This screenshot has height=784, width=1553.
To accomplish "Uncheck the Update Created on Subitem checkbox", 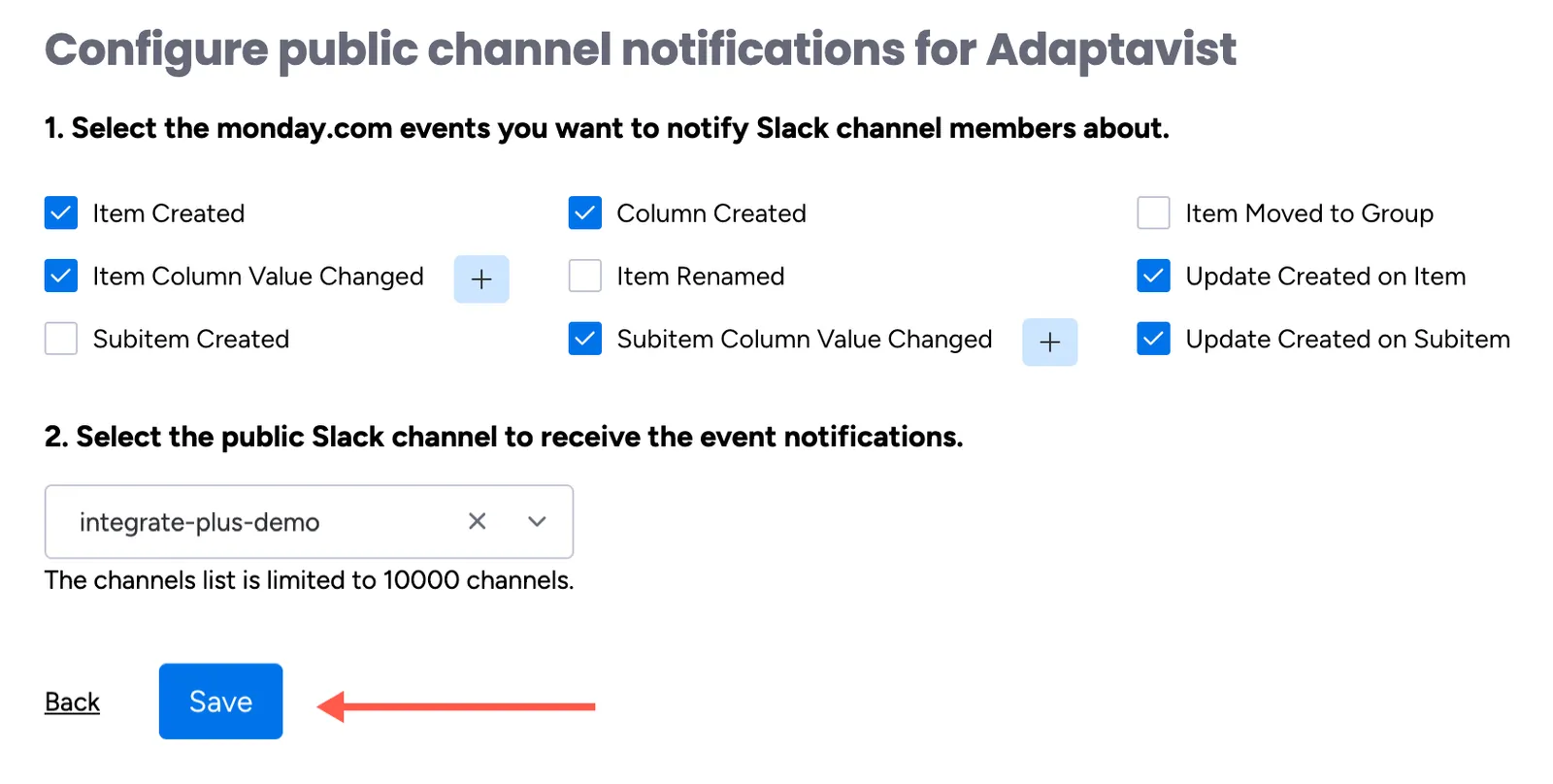I will point(1153,339).
